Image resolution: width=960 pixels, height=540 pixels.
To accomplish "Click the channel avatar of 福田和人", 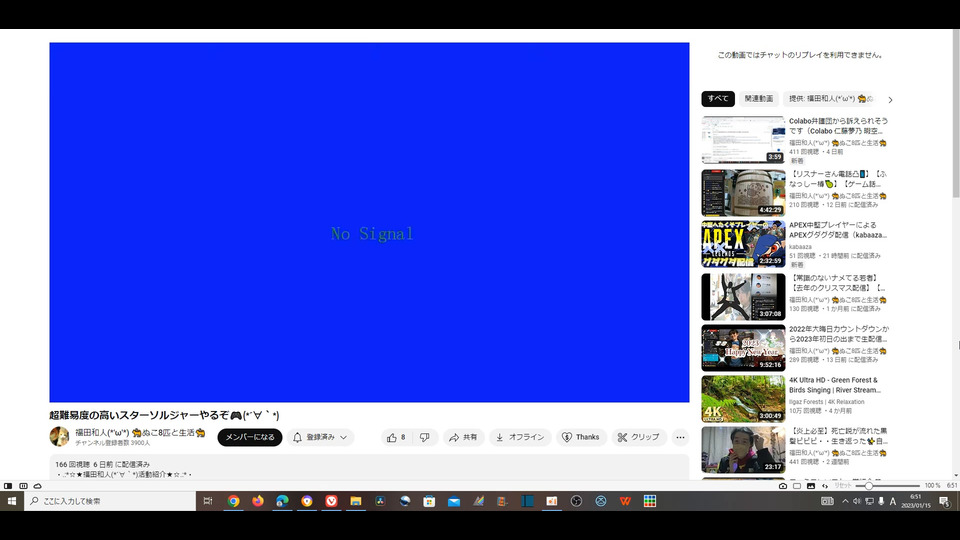I will coord(59,437).
